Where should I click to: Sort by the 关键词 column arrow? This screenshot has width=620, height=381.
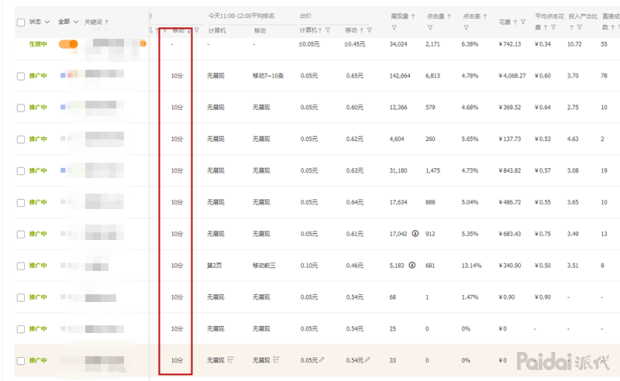106,22
